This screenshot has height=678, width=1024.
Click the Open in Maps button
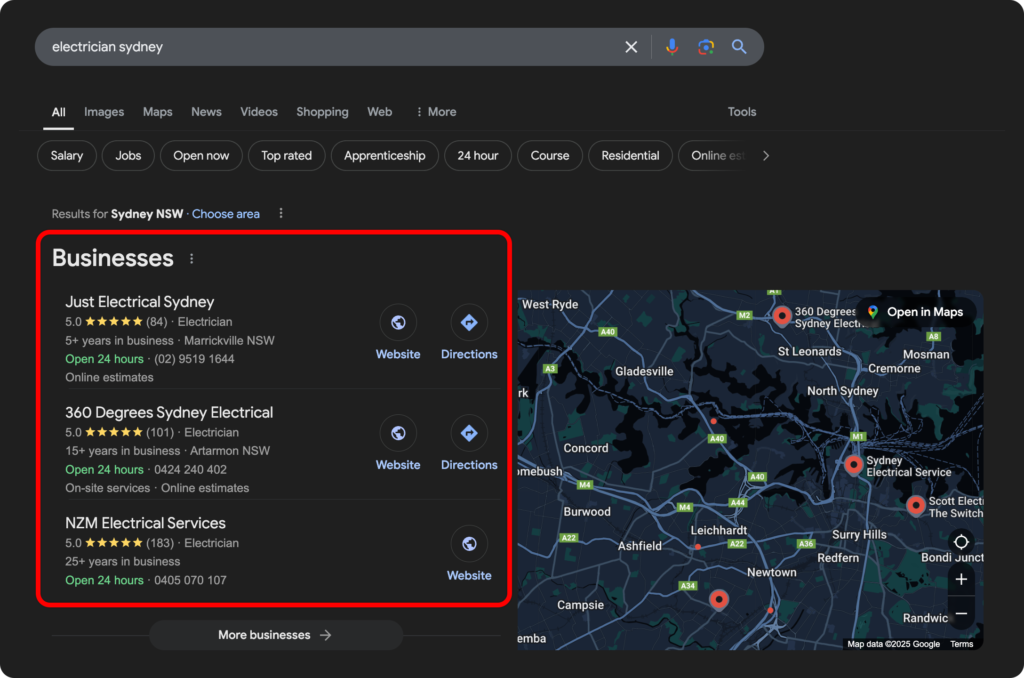(916, 312)
